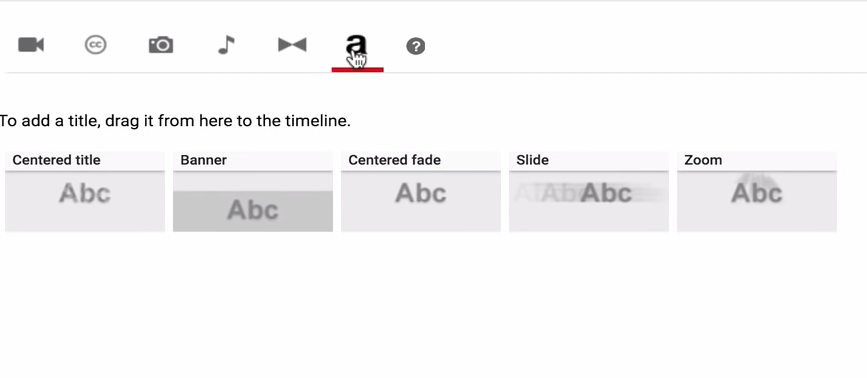Open the video camera clips tab
The height and width of the screenshot is (378, 867).
[31, 45]
